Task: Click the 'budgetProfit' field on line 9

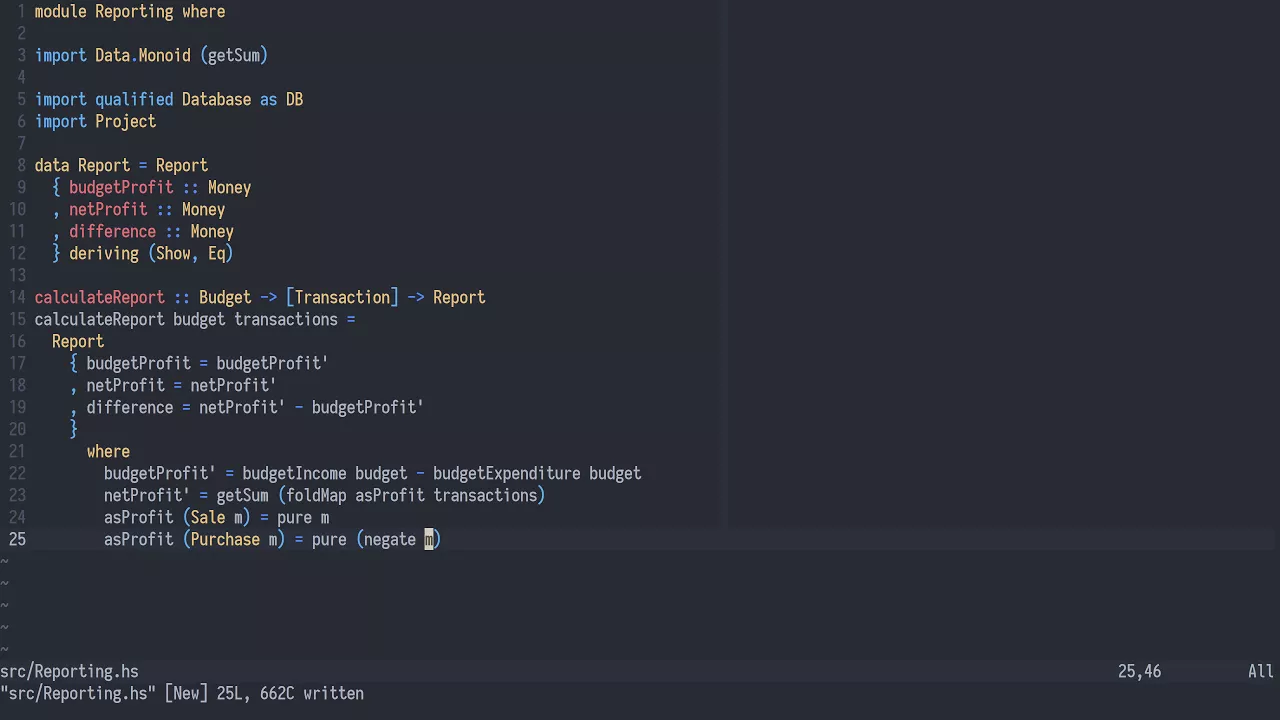Action: click(121, 188)
